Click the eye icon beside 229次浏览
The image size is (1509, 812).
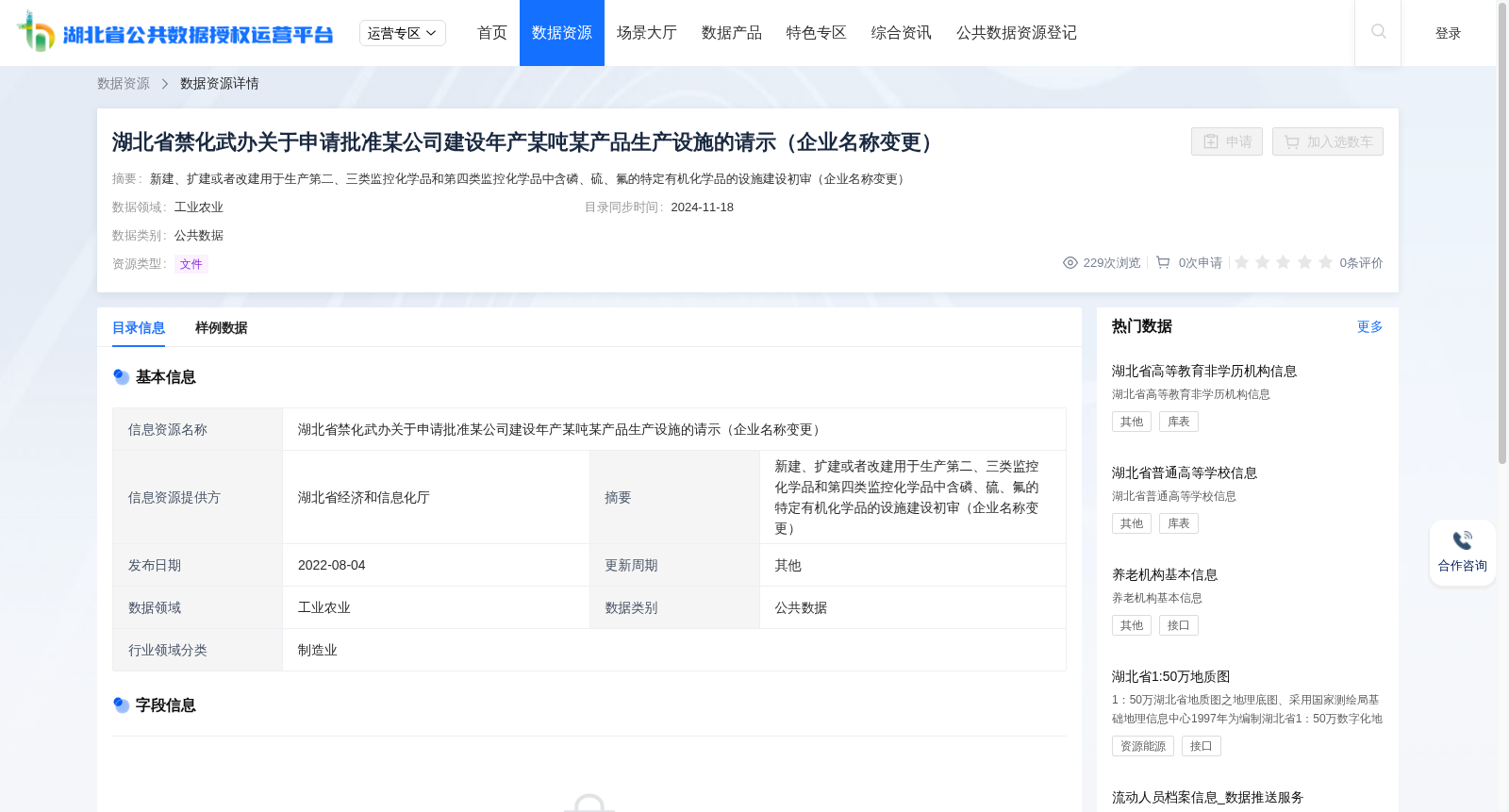pyautogui.click(x=1070, y=263)
